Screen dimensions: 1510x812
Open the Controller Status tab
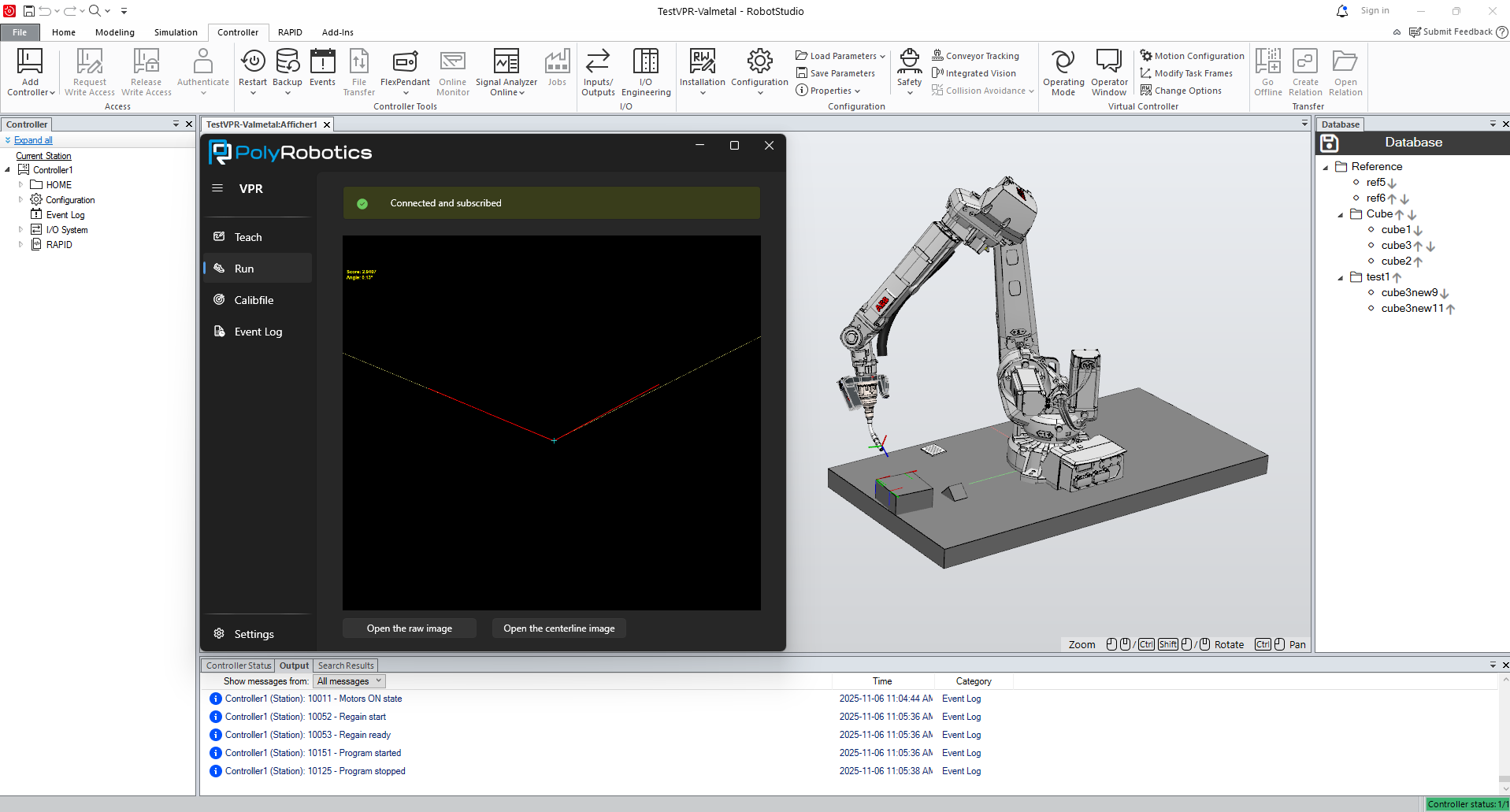coord(239,666)
